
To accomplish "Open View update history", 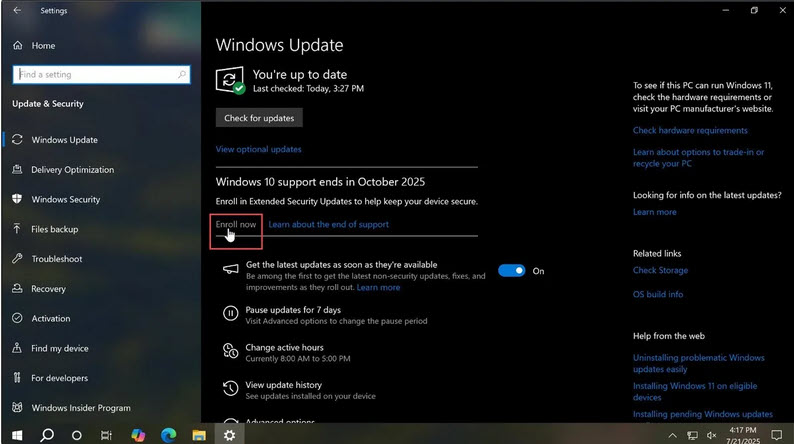I will pos(284,385).
